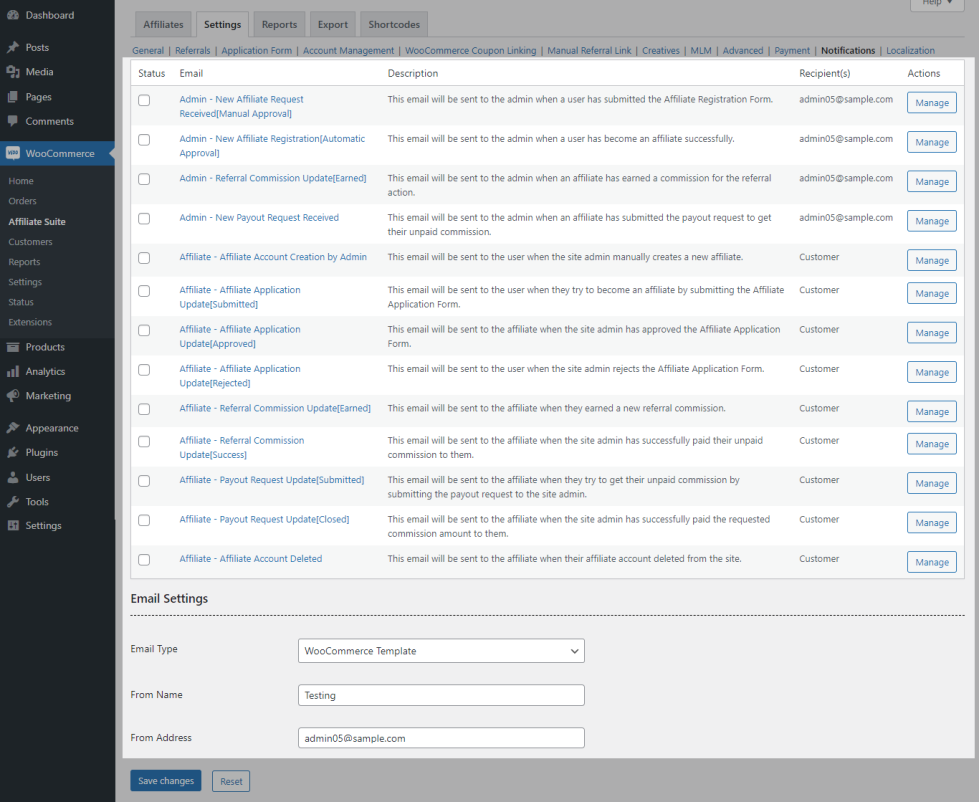Open the Shortcodes tab

pyautogui.click(x=394, y=24)
